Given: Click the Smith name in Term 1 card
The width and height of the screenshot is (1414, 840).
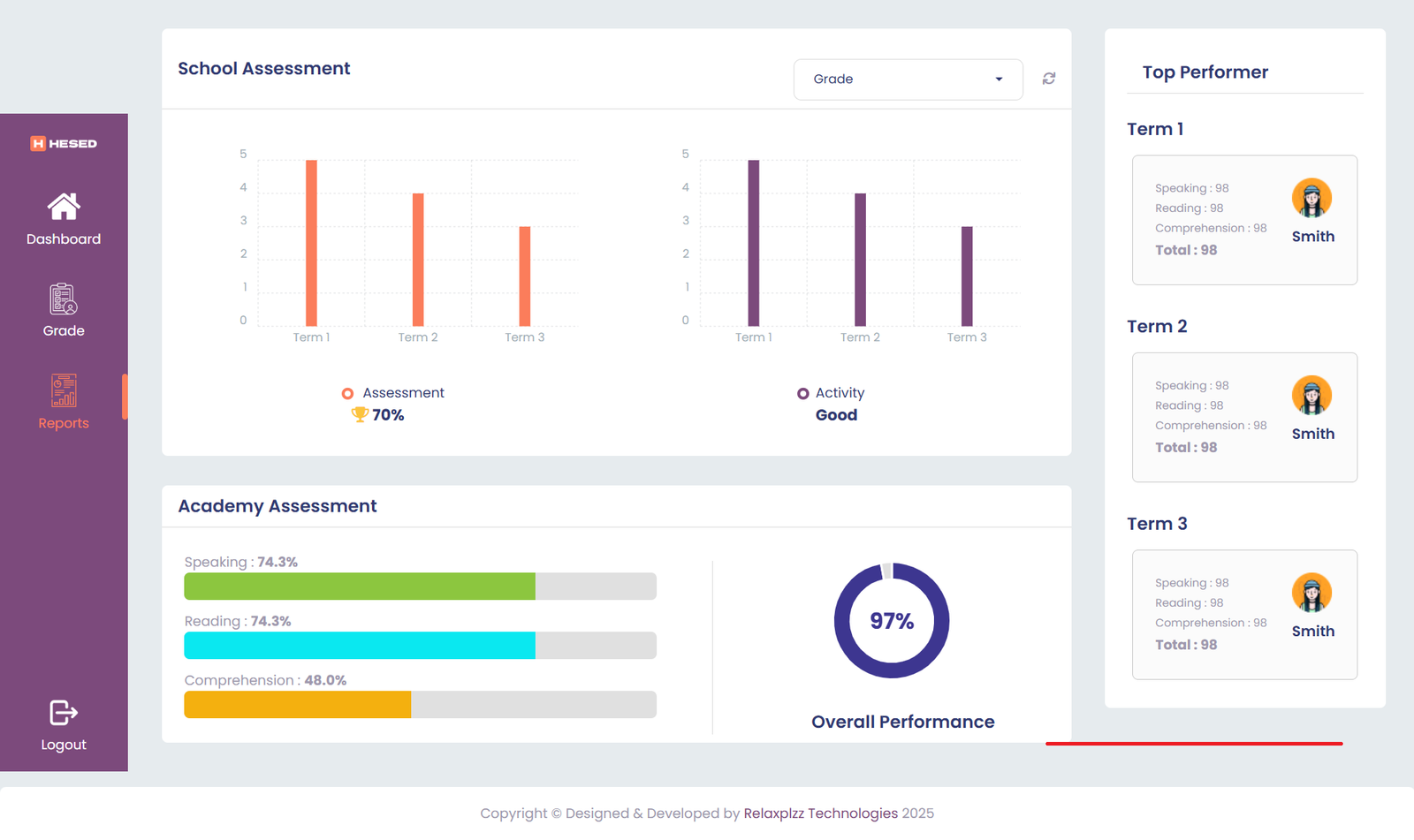Looking at the screenshot, I should (1313, 237).
